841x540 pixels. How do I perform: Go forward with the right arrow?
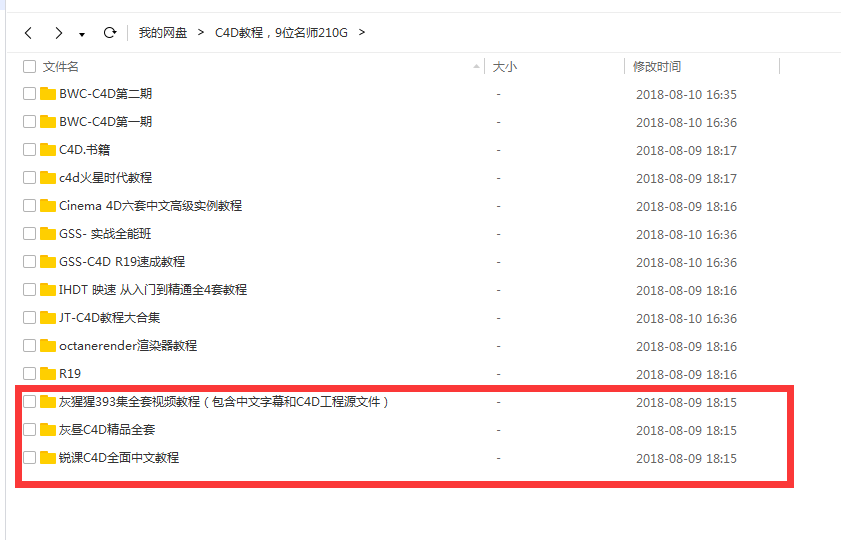click(58, 33)
